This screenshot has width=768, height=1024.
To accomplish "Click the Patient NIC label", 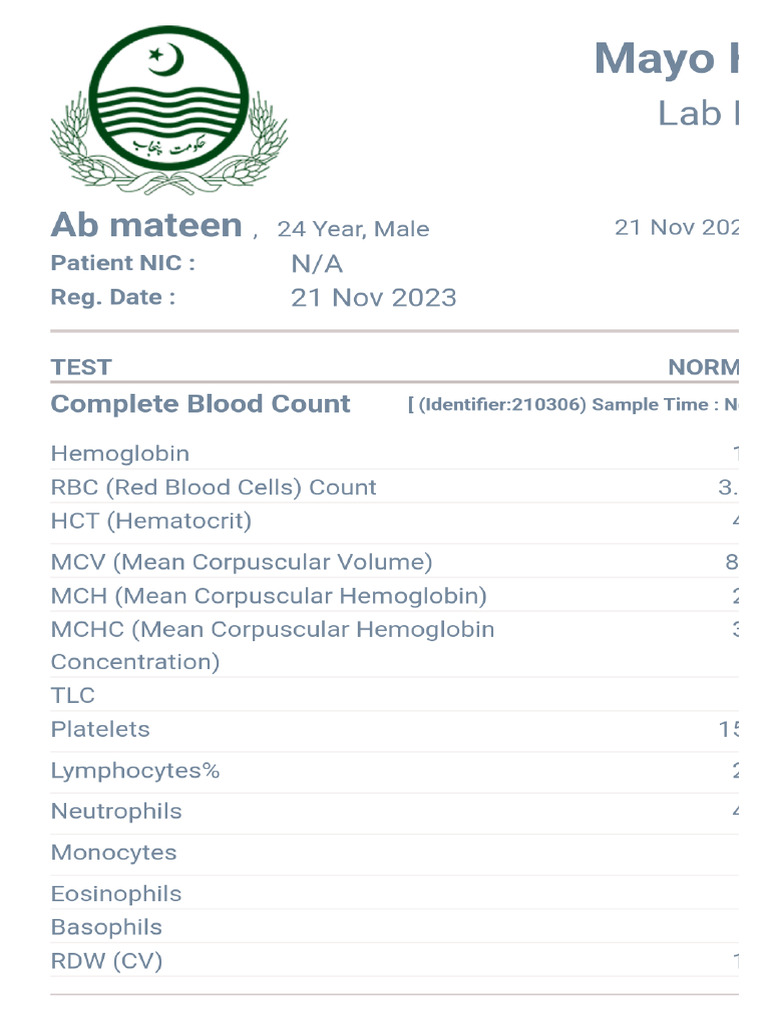I will [x=122, y=263].
